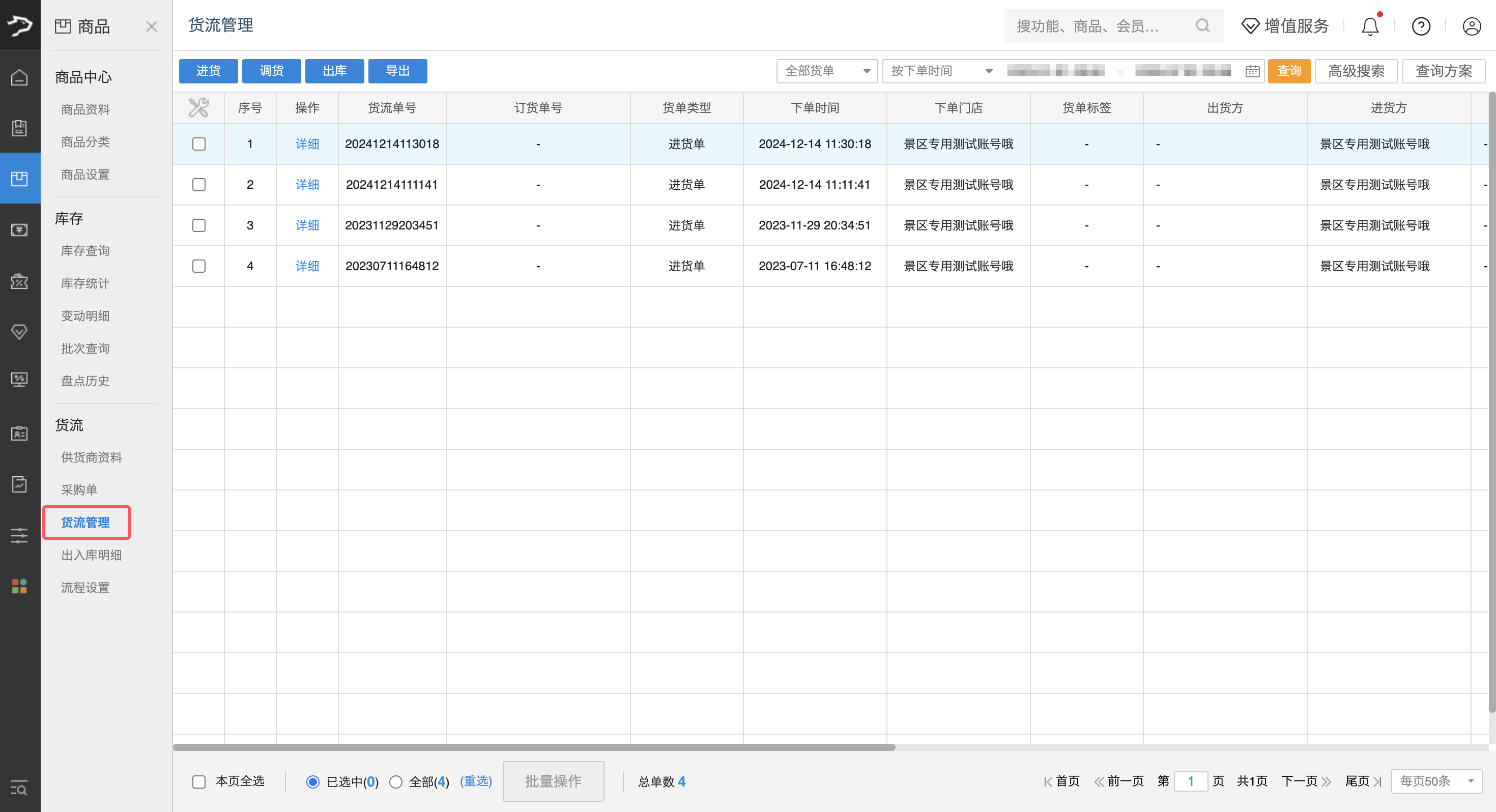
Task: Click the menu search icon at the sidebar bottom
Action: pos(19,788)
